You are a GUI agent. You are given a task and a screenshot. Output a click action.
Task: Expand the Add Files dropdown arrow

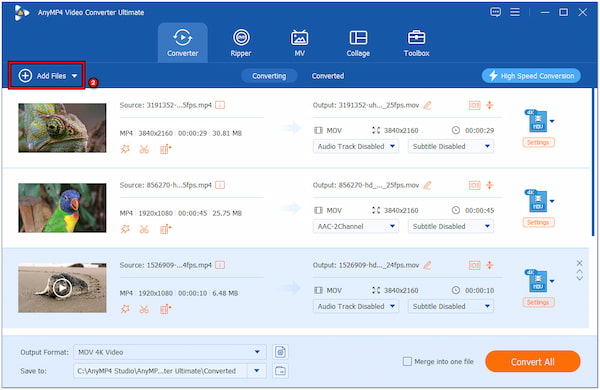(75, 76)
